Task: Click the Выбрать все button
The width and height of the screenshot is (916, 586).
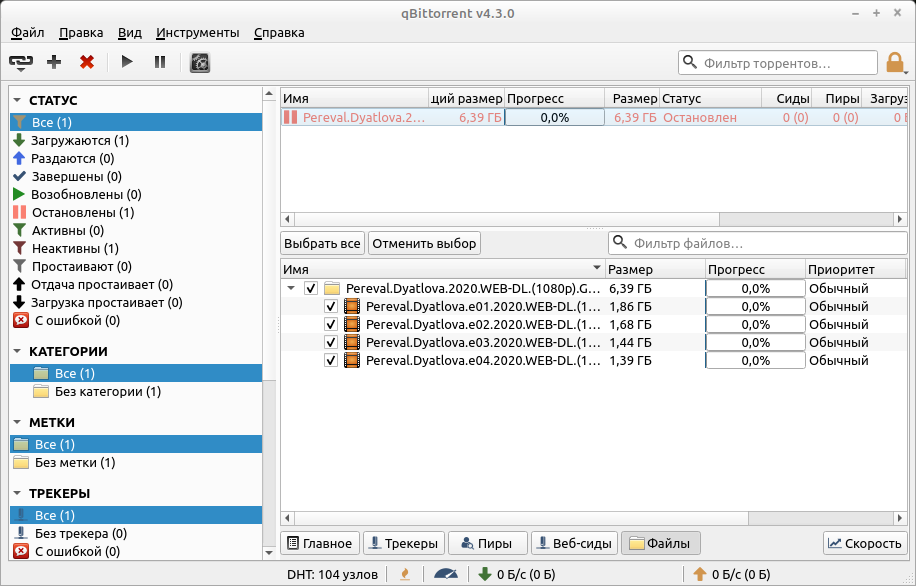Action: [x=322, y=244]
